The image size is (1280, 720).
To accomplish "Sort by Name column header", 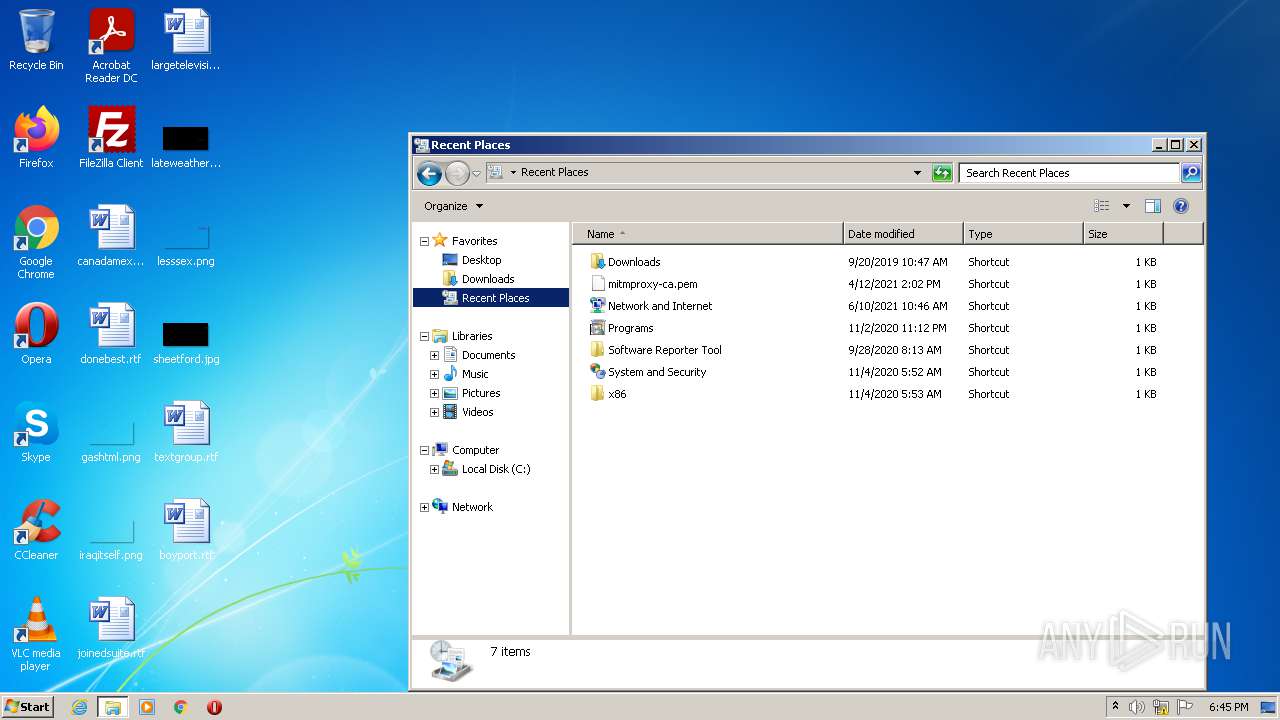I will 708,234.
